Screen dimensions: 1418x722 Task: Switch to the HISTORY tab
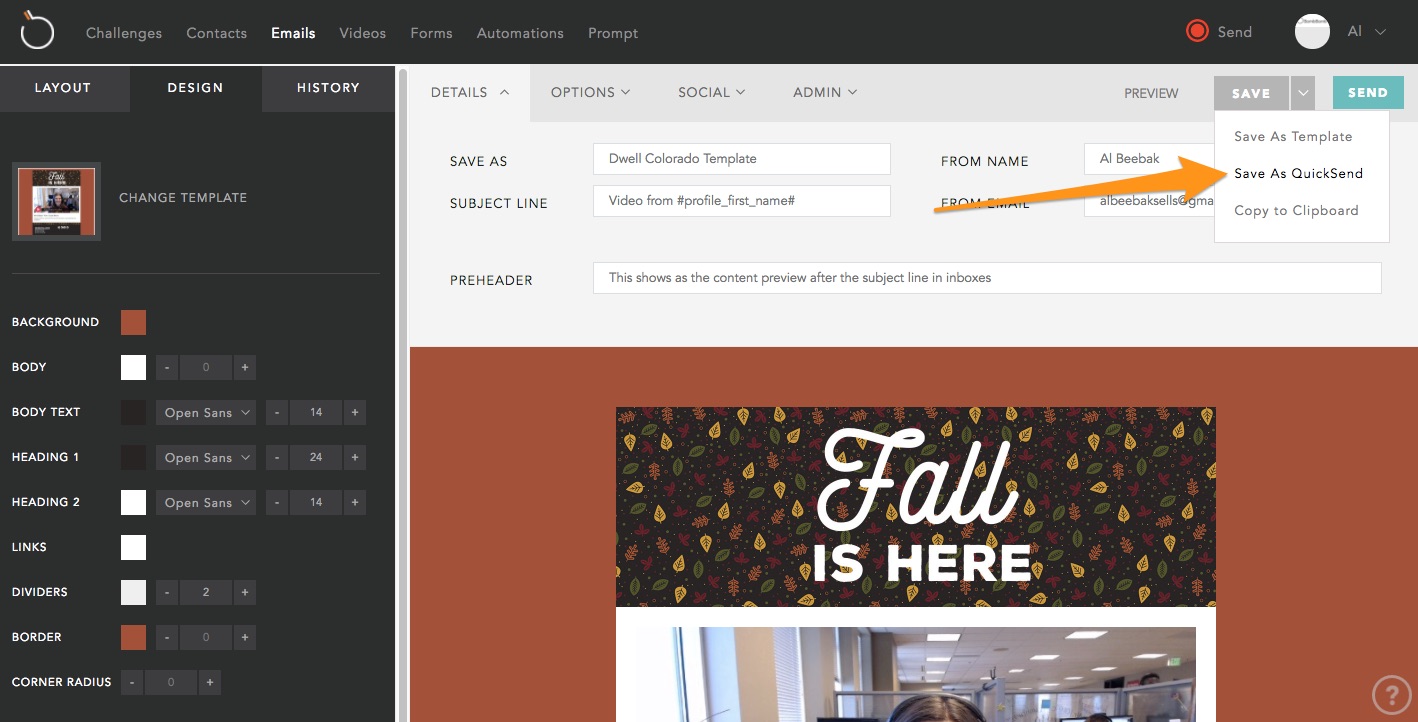(x=328, y=88)
